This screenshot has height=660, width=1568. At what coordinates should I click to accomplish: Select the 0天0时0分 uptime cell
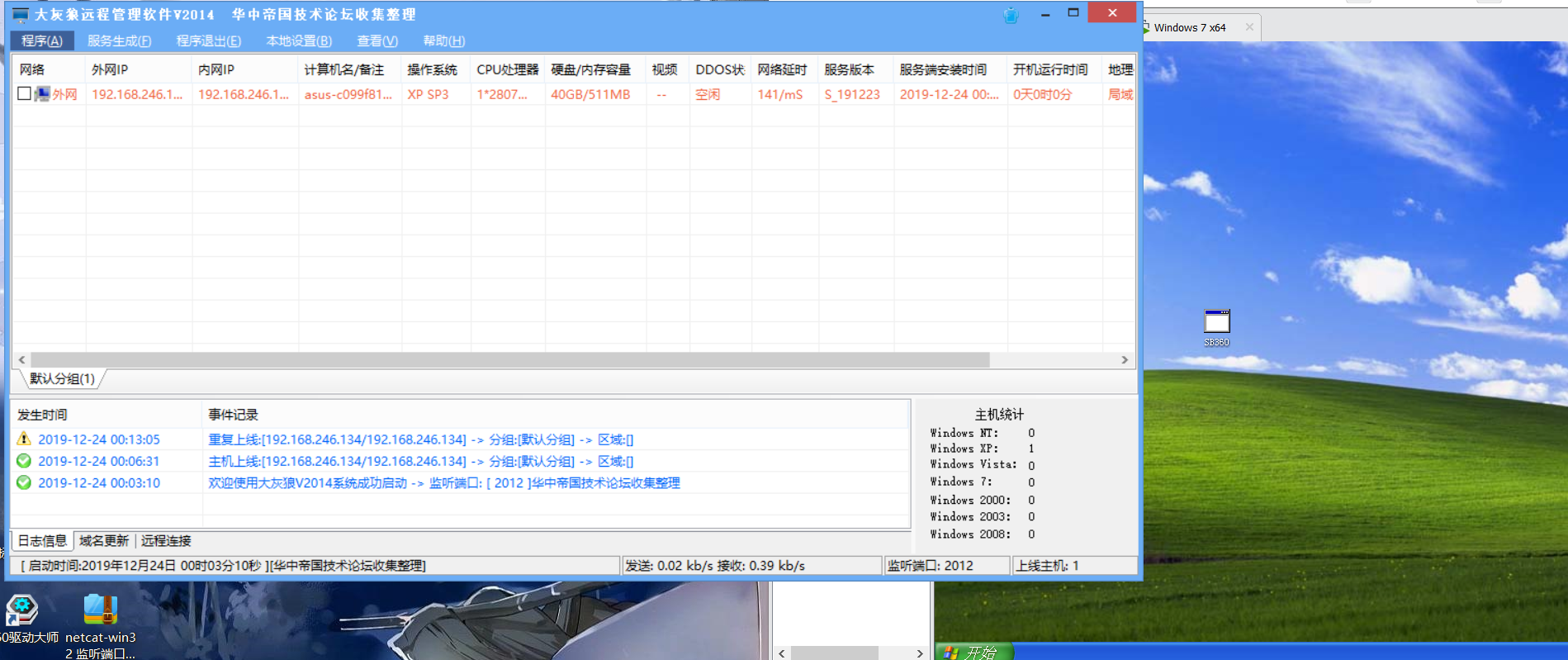tap(1043, 94)
